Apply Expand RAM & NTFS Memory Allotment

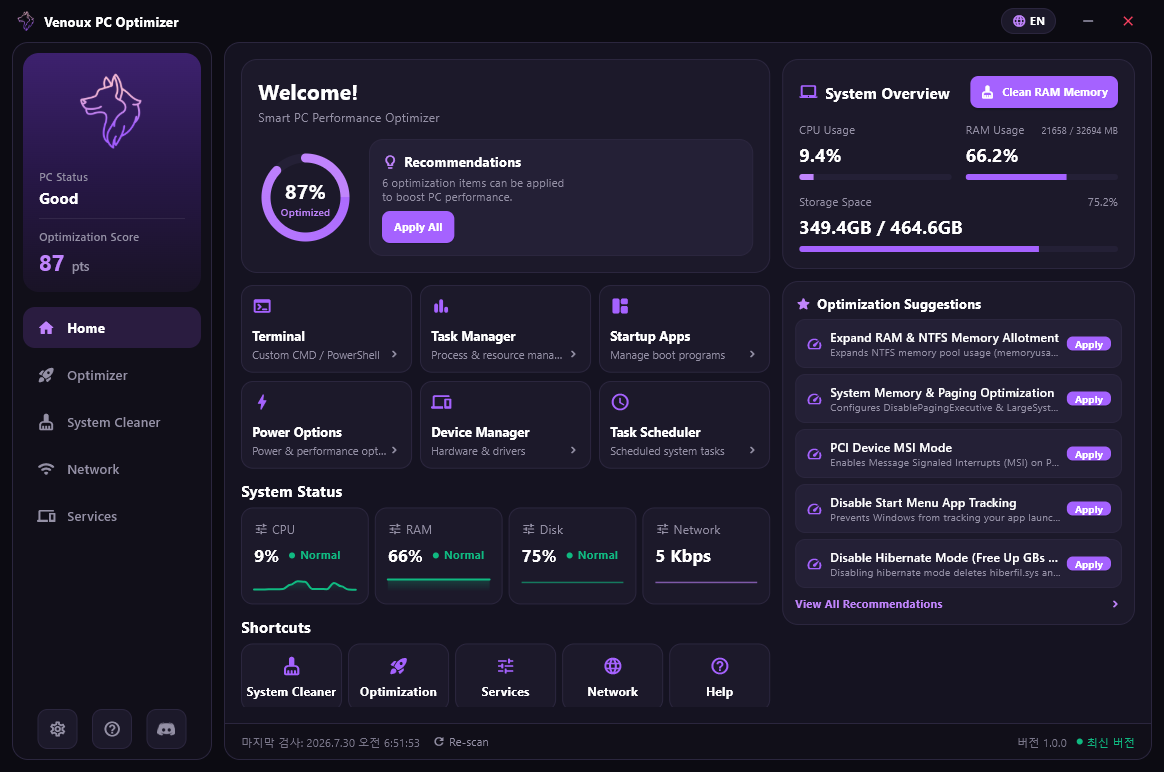point(1088,344)
